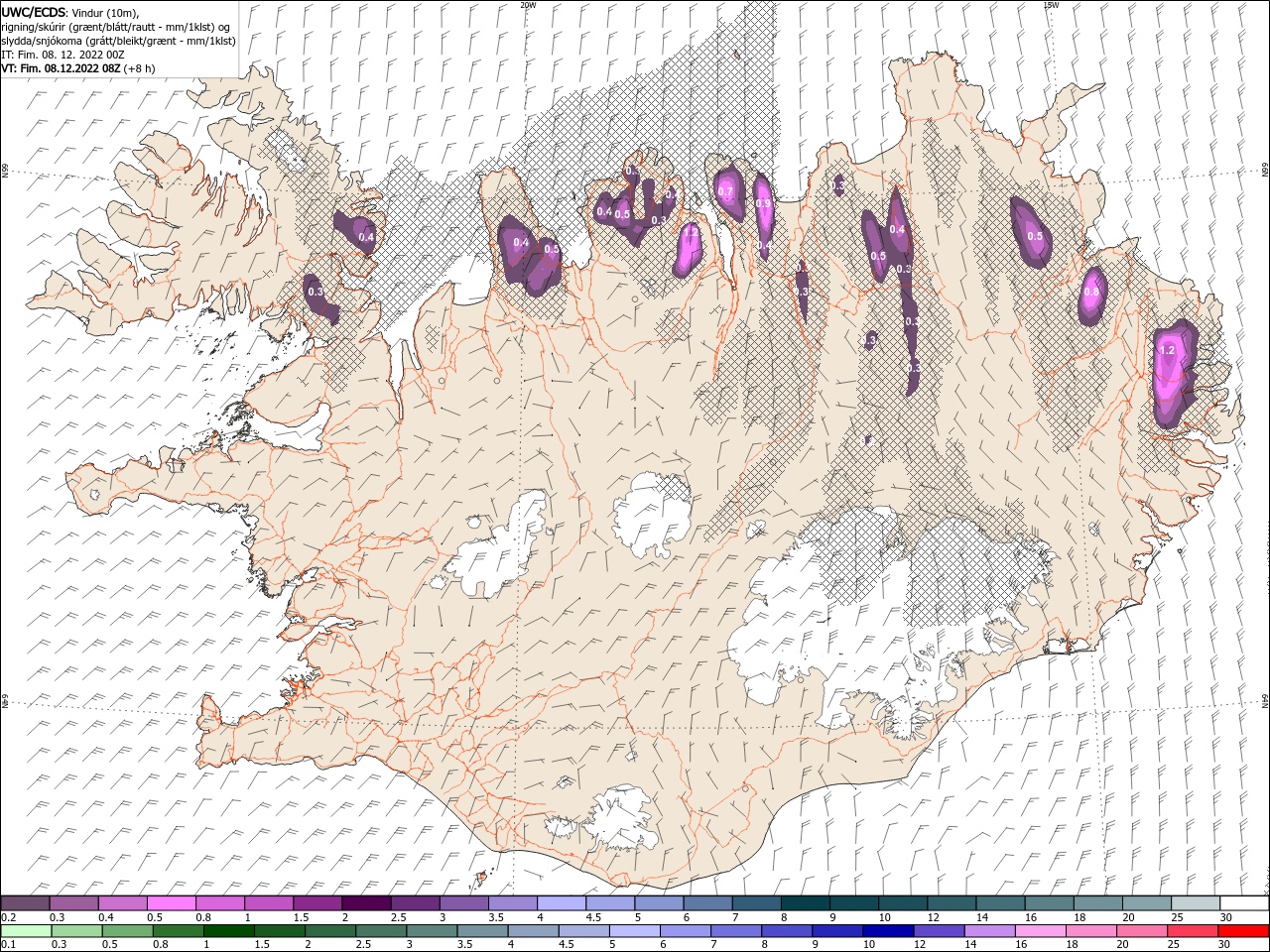Click the 'slydda/snjókoma' legend description line
This screenshot has height=952, width=1270.
tap(119, 41)
